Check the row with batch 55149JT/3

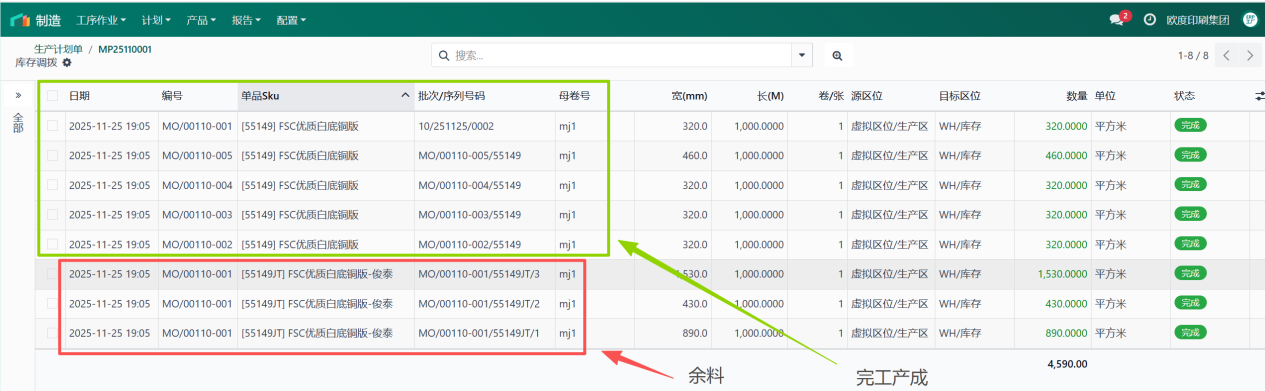52,274
